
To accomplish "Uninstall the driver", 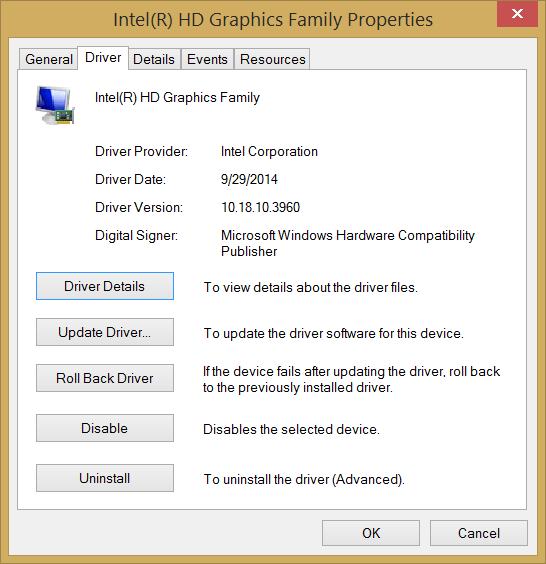I will click(105, 478).
